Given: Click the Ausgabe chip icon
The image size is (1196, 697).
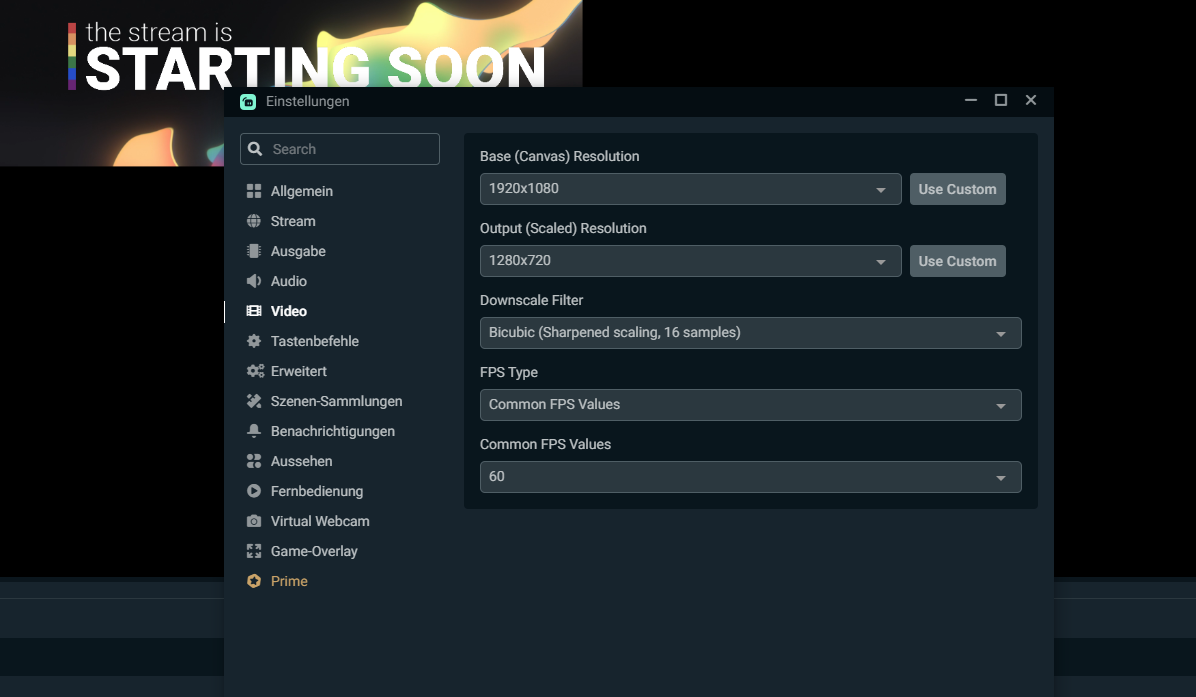Looking at the screenshot, I should coord(254,251).
